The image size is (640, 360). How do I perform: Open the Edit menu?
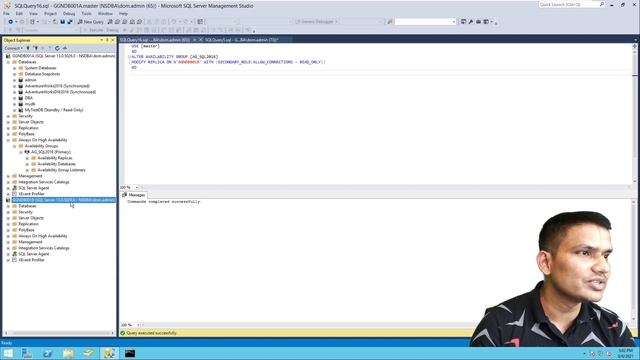19,13
